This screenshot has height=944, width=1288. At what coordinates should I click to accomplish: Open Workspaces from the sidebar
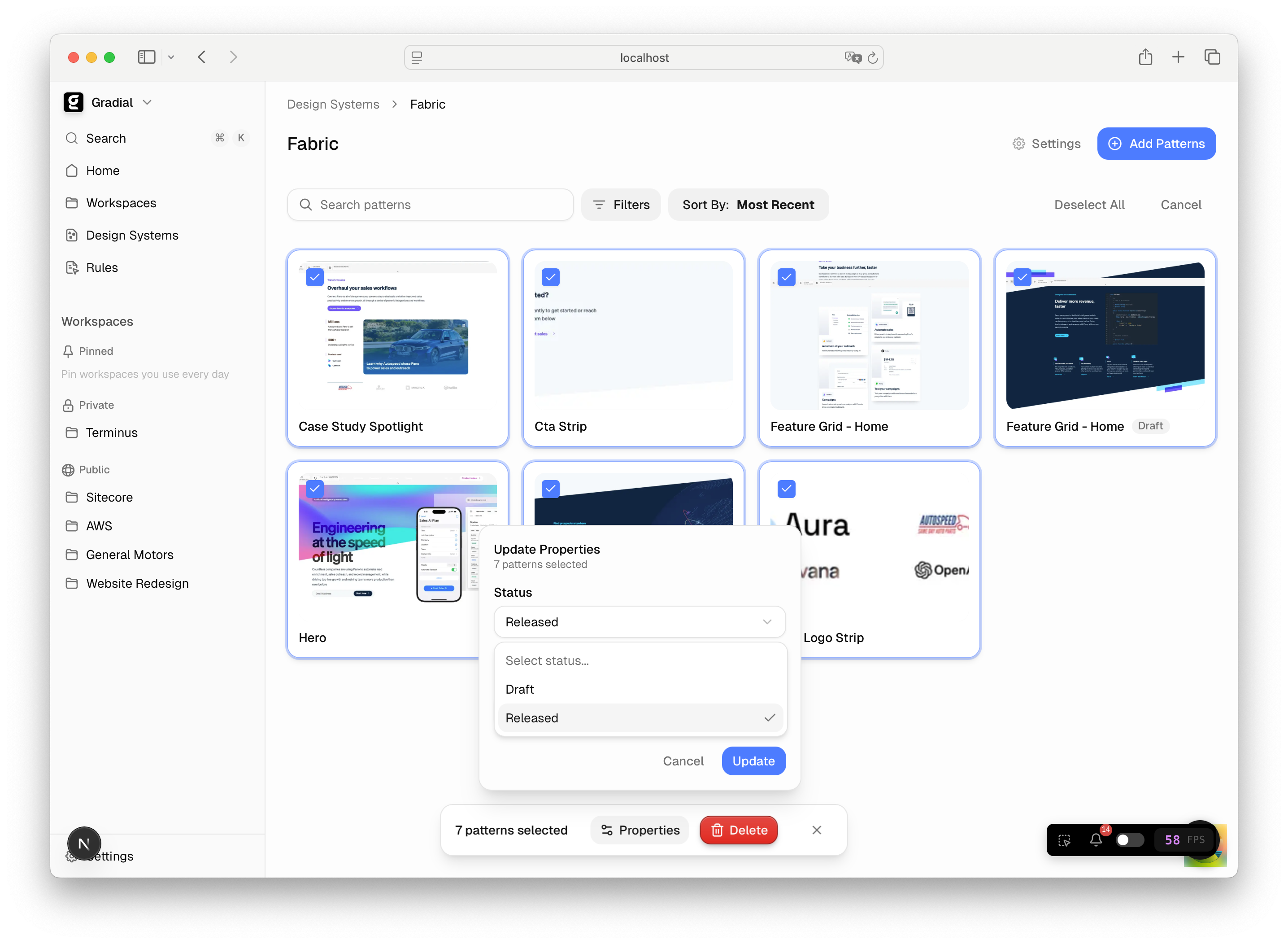click(x=121, y=203)
